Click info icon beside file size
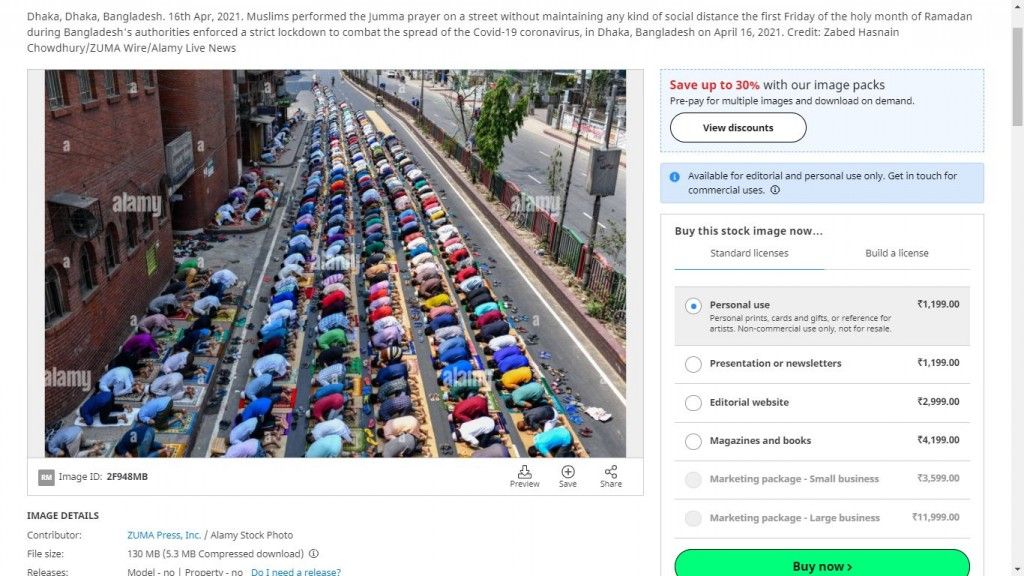The width and height of the screenshot is (1024, 576). pos(313,554)
